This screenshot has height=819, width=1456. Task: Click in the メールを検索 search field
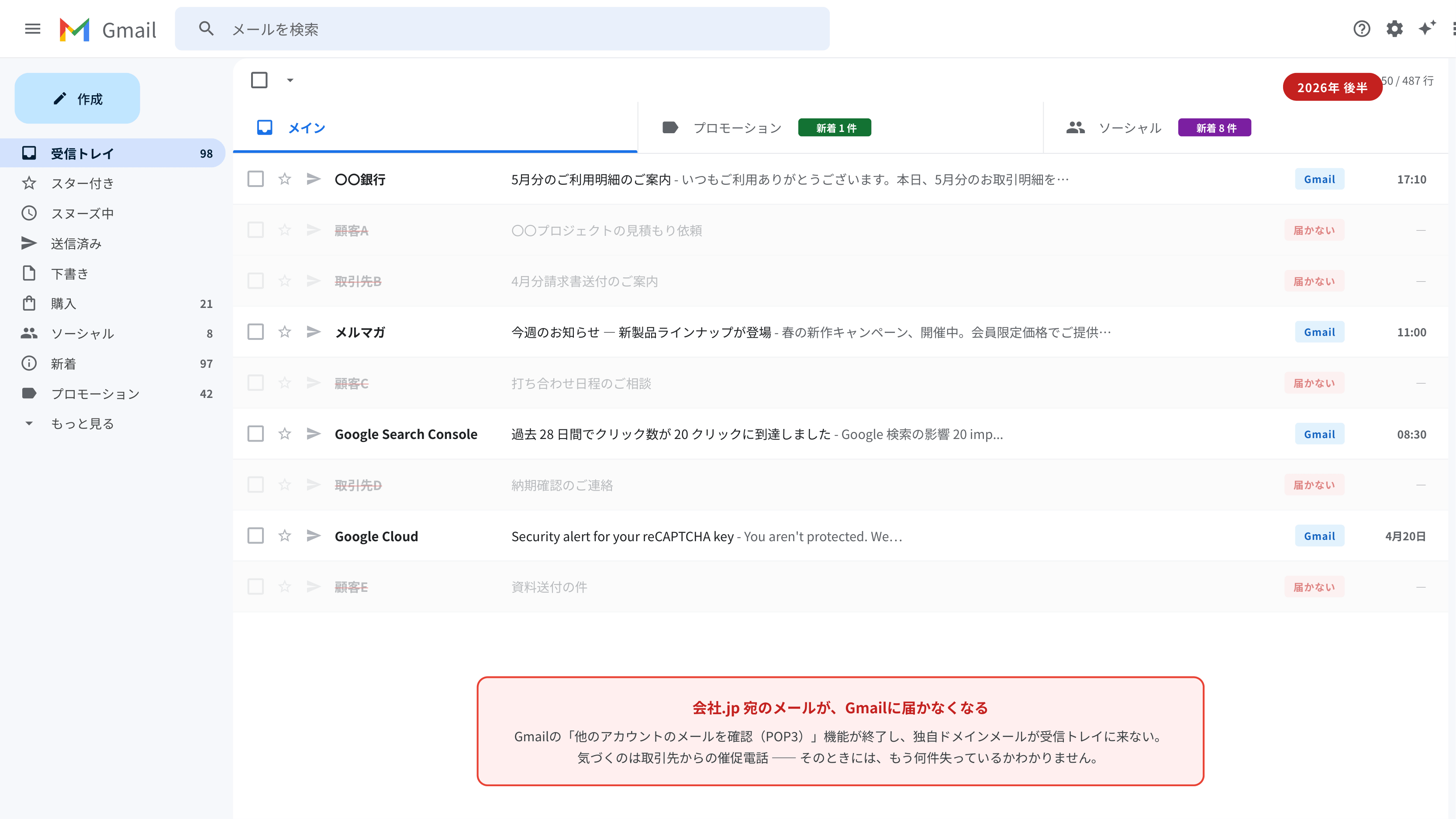(502, 29)
